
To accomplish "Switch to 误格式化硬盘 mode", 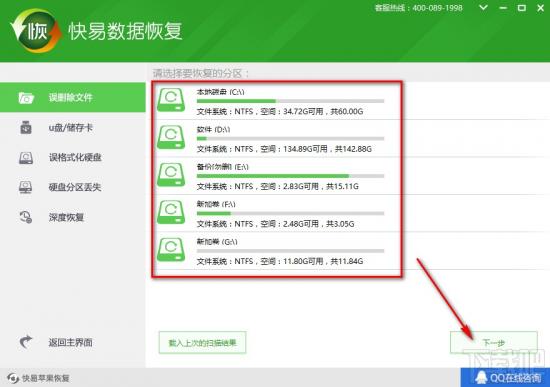I will click(x=73, y=158).
